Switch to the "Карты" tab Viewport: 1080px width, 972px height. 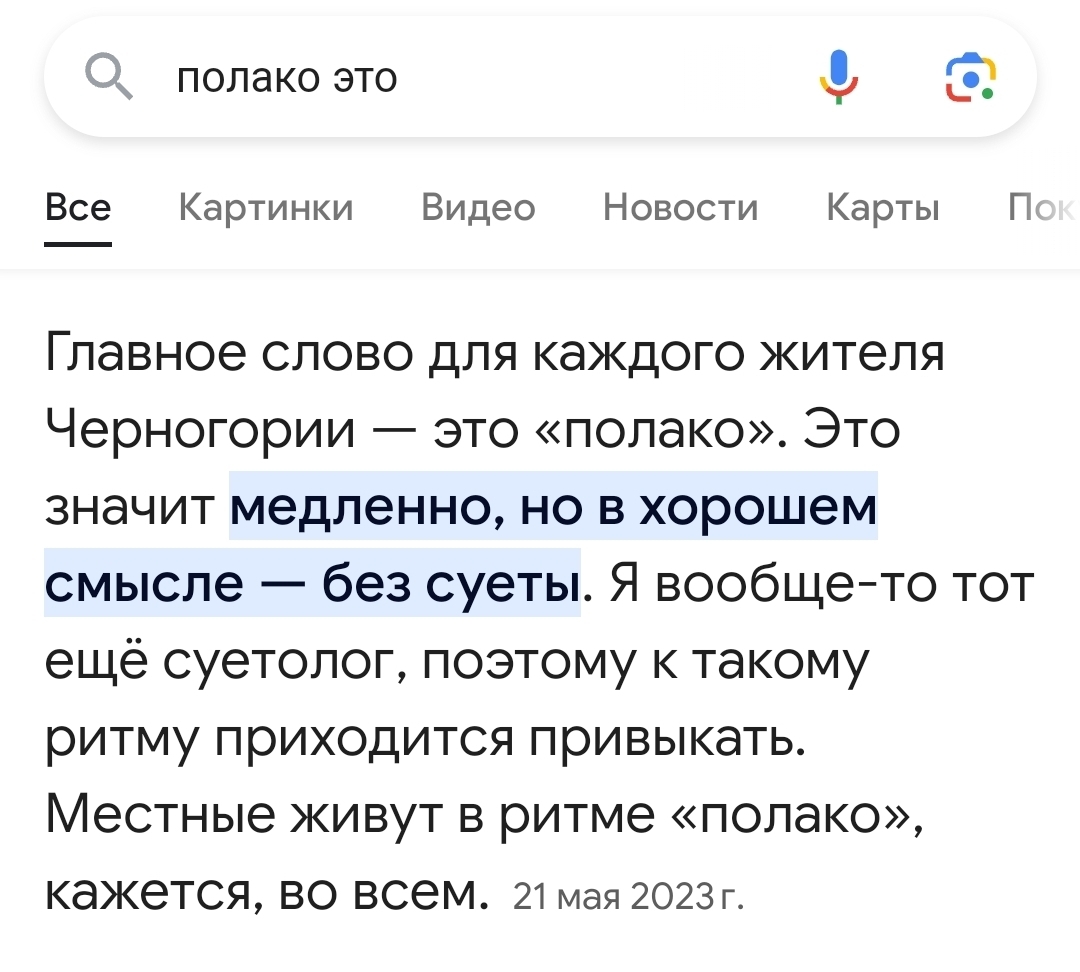883,208
